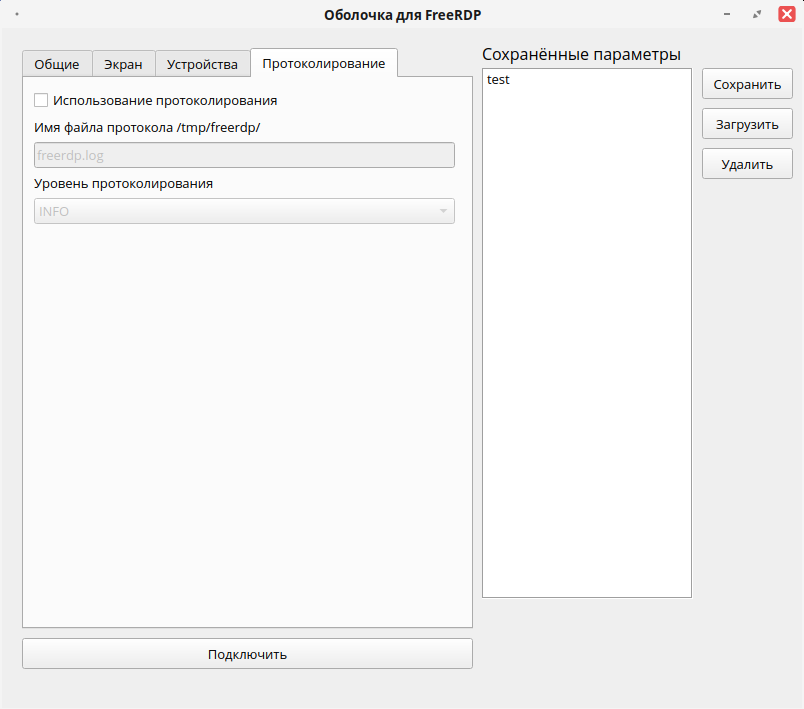Open the INFO logging level dropdown

point(244,211)
